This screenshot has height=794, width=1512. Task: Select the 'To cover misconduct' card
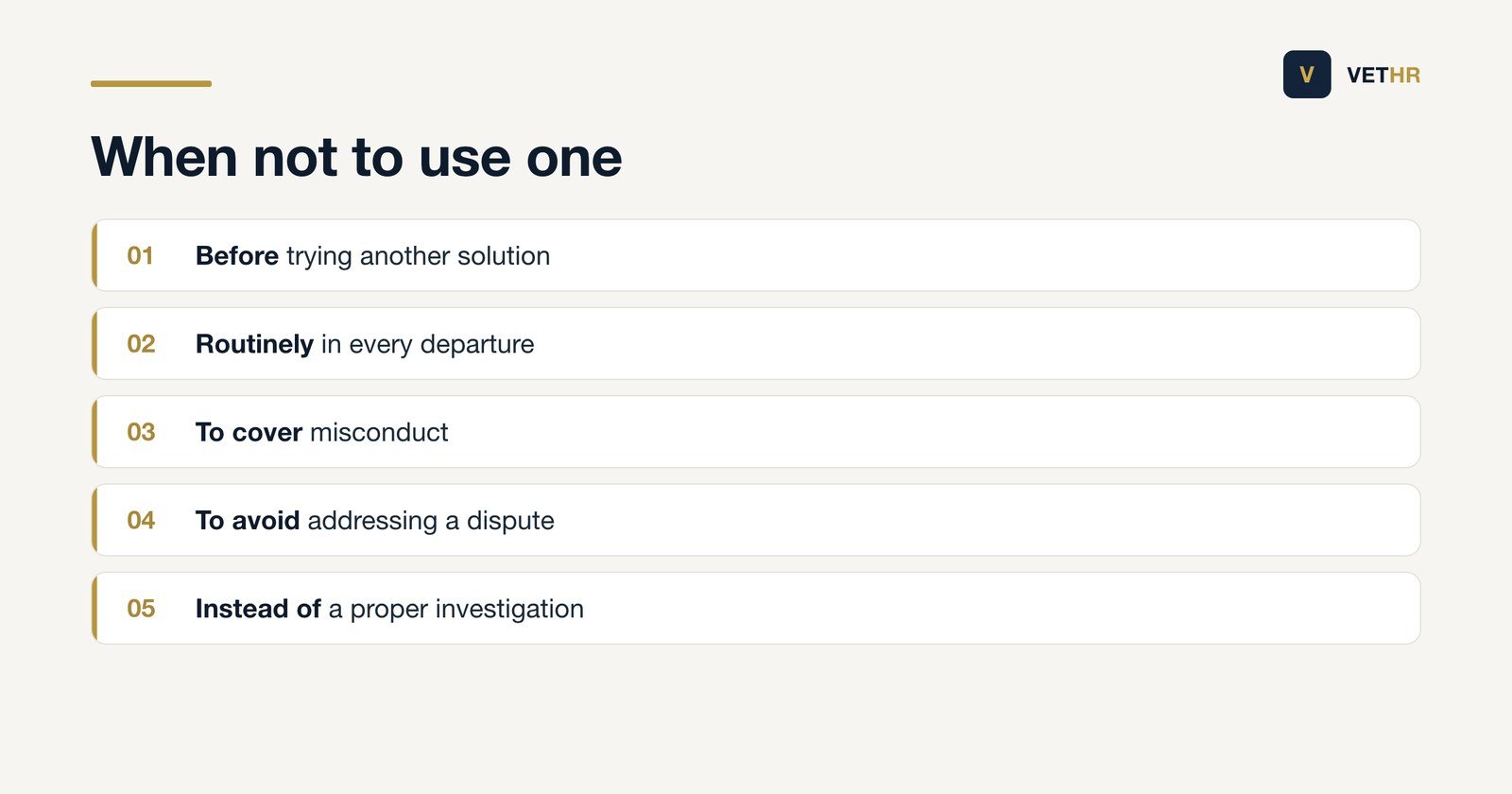(756, 432)
